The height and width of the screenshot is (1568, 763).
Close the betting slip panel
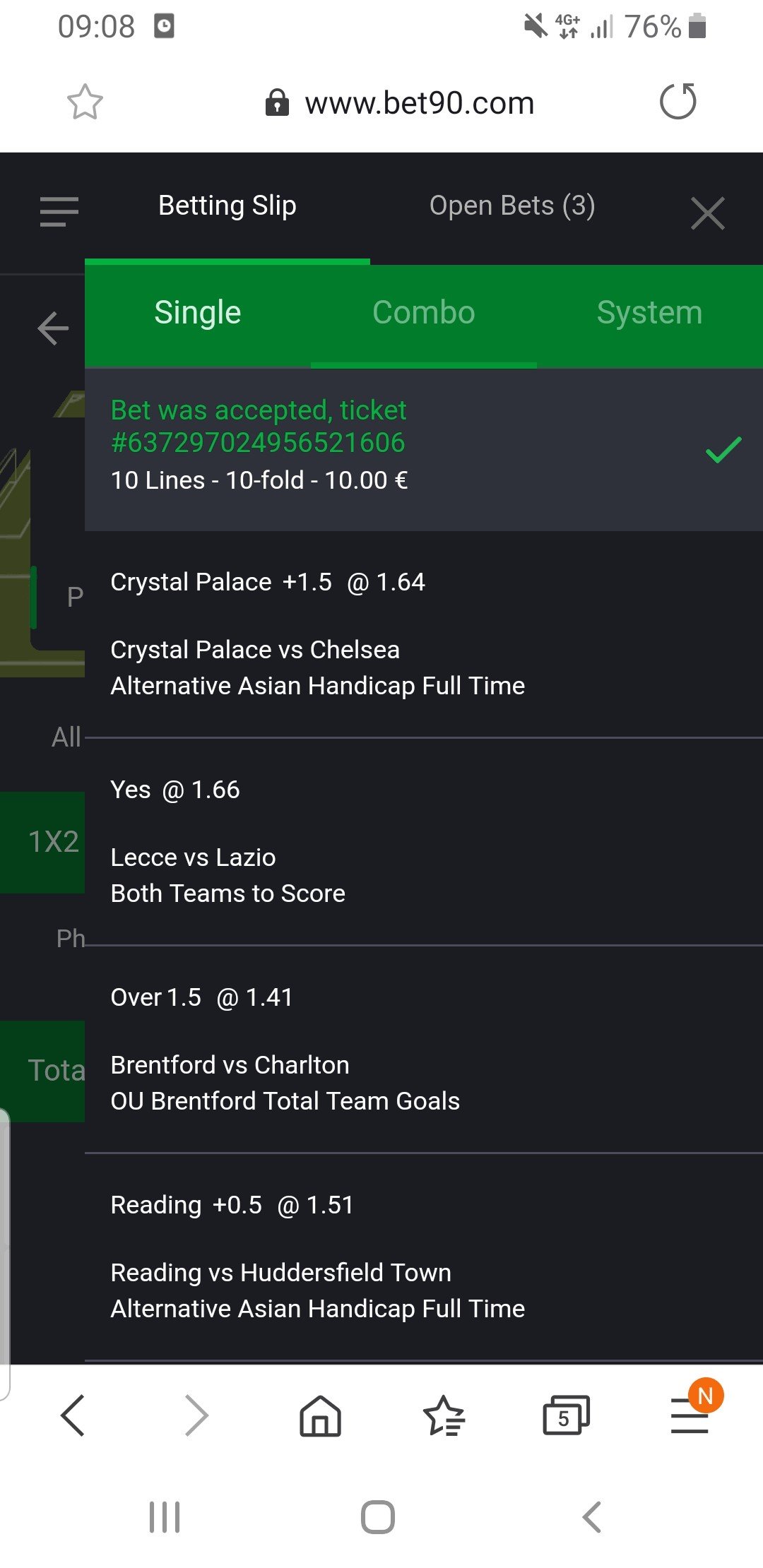point(708,213)
